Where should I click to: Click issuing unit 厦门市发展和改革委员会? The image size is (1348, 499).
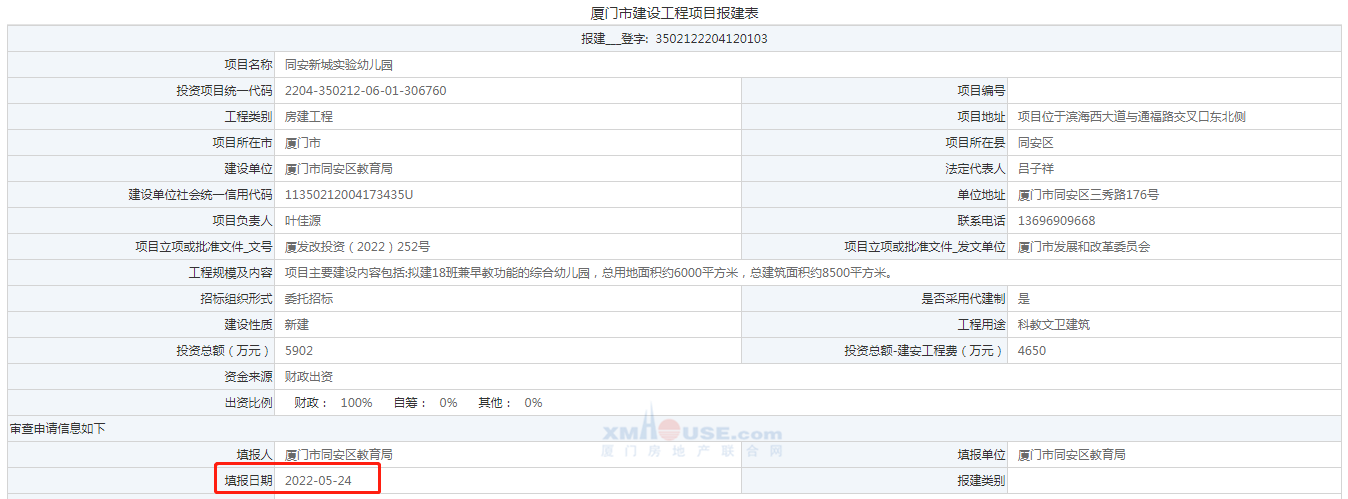1083,247
